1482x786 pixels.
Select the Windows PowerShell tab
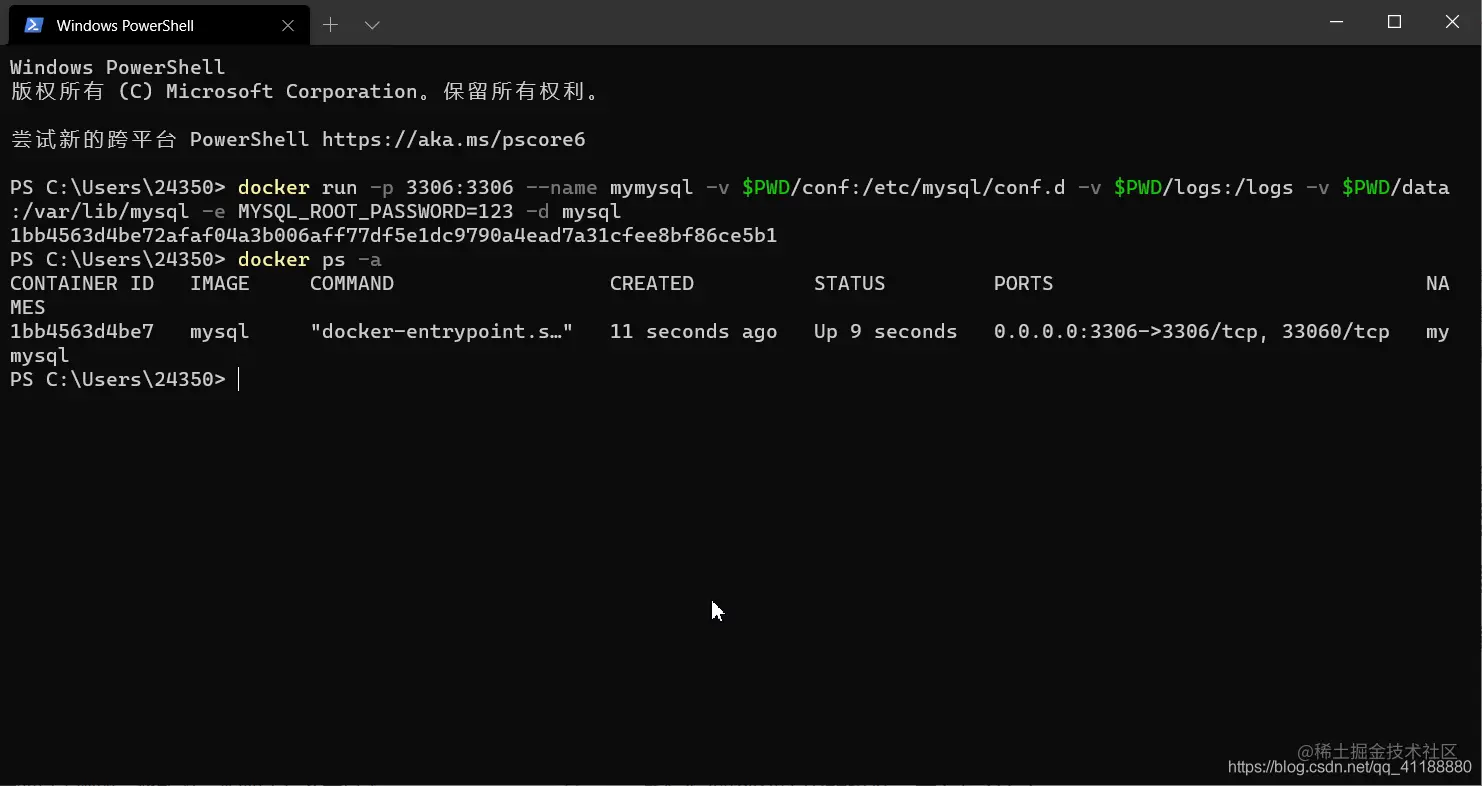click(160, 25)
